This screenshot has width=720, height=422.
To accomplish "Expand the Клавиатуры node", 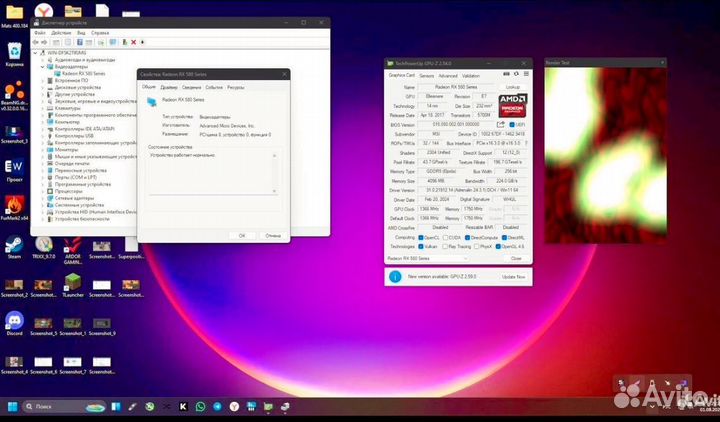I will tap(43, 108).
